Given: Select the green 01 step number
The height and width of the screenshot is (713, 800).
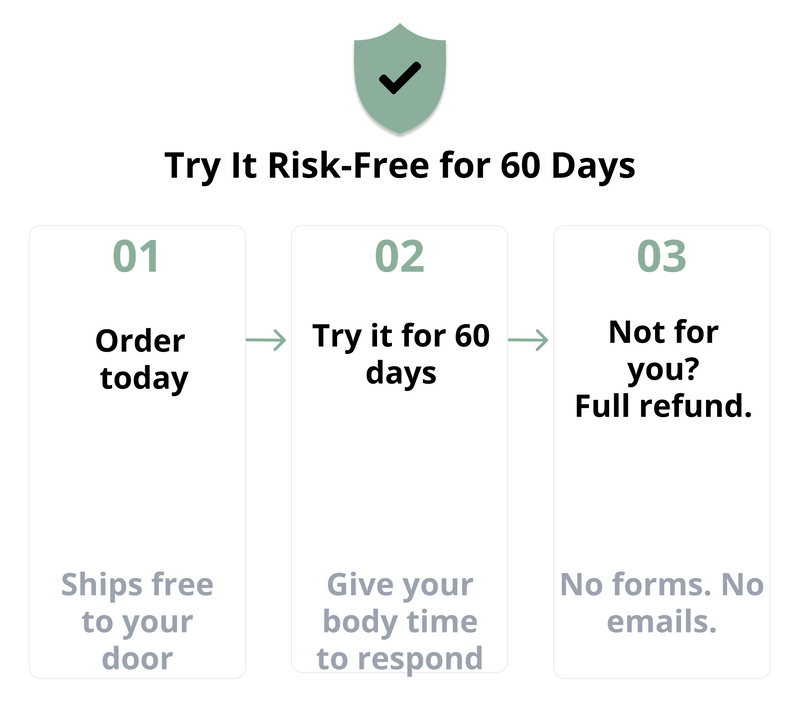Looking at the screenshot, I should (136, 257).
